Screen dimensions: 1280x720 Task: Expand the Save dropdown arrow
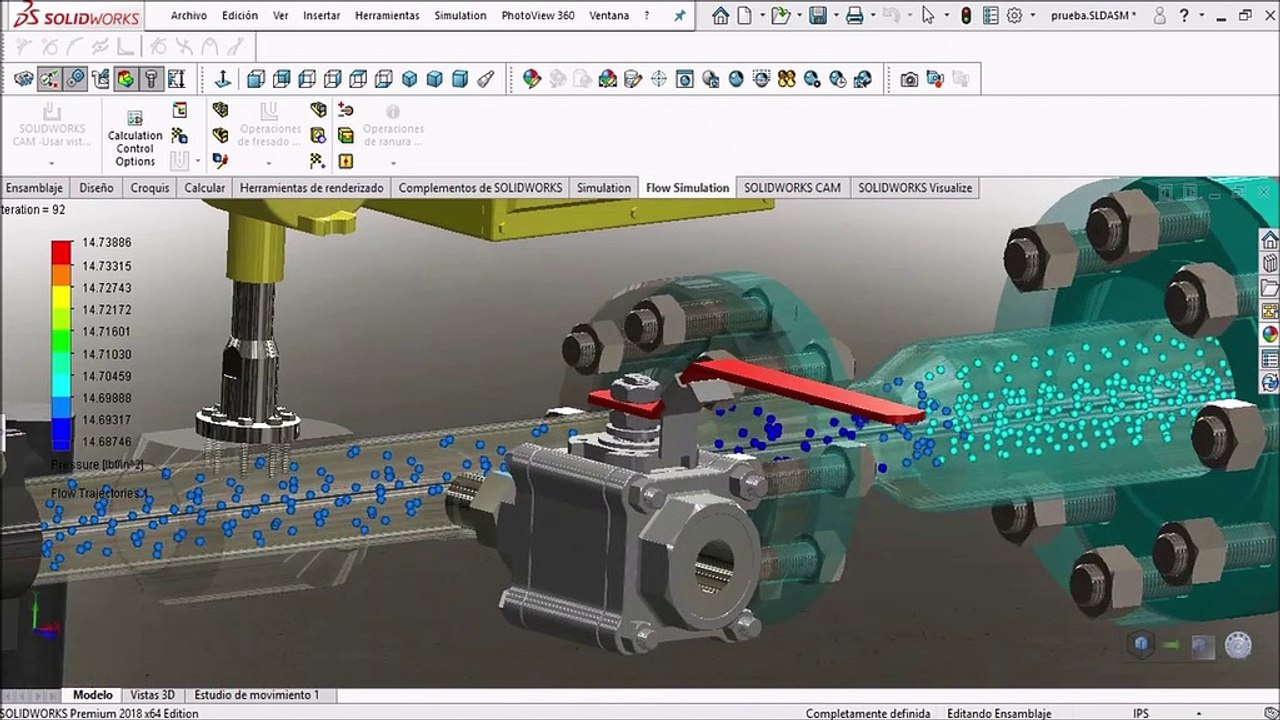pyautogui.click(x=835, y=16)
